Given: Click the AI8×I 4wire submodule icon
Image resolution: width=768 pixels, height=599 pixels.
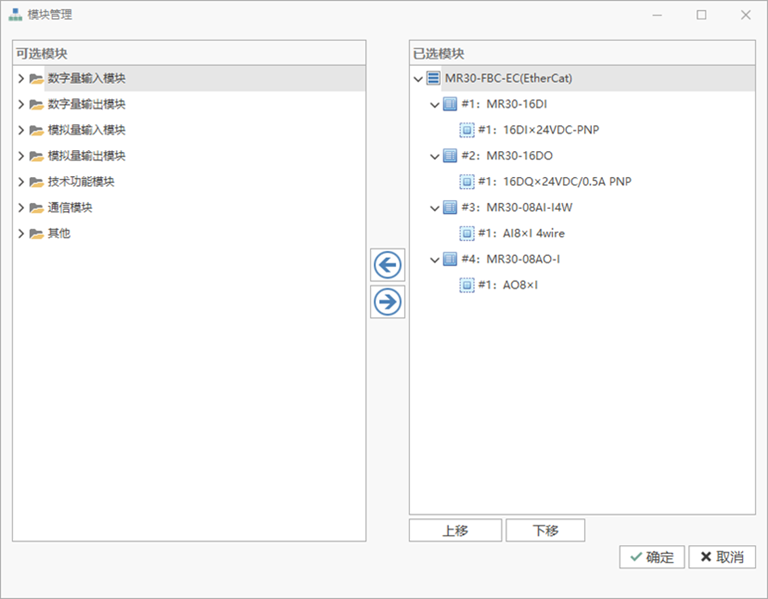Looking at the screenshot, I should coord(467,234).
